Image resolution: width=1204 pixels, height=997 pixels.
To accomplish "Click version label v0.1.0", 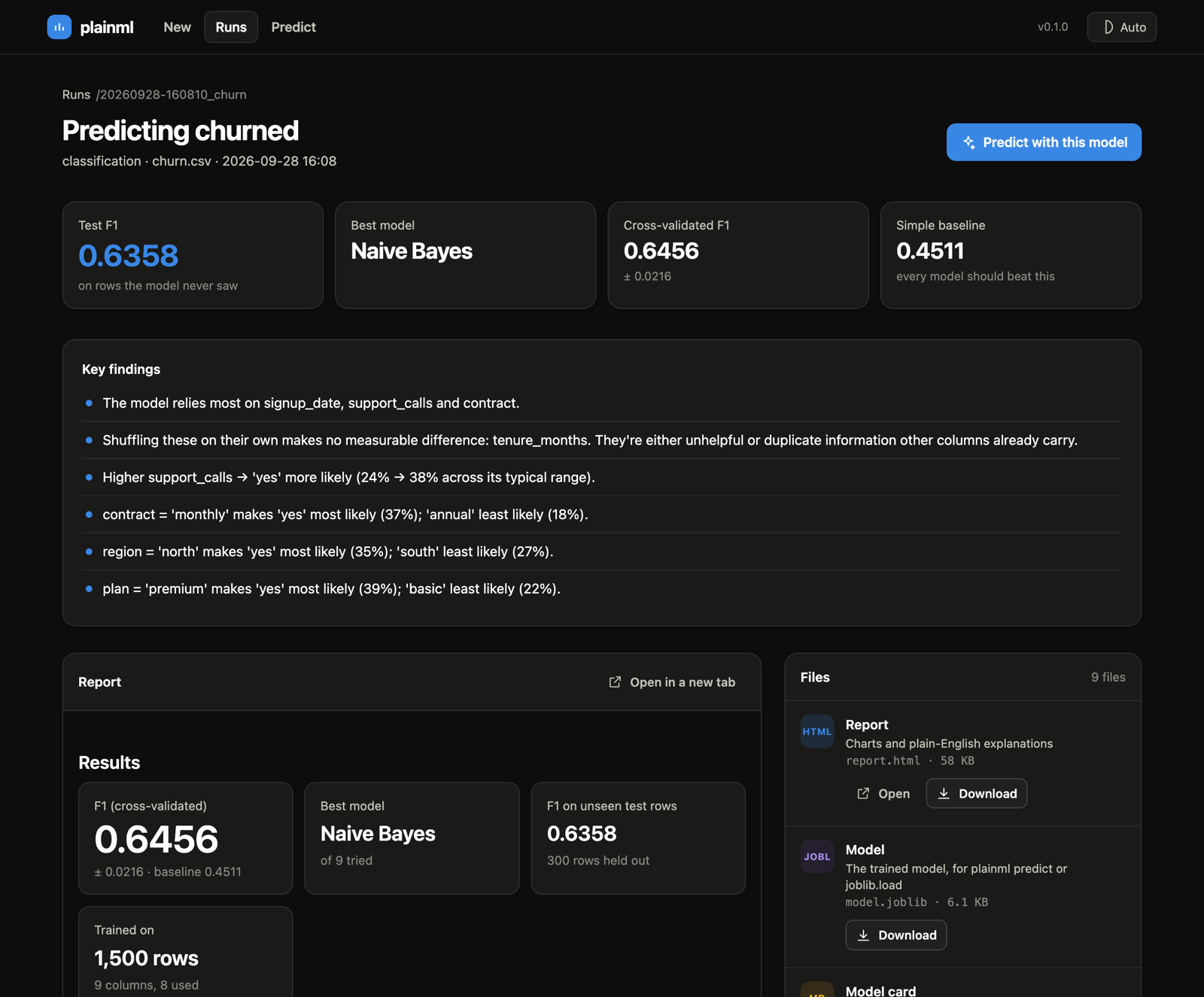I will coord(1053,27).
